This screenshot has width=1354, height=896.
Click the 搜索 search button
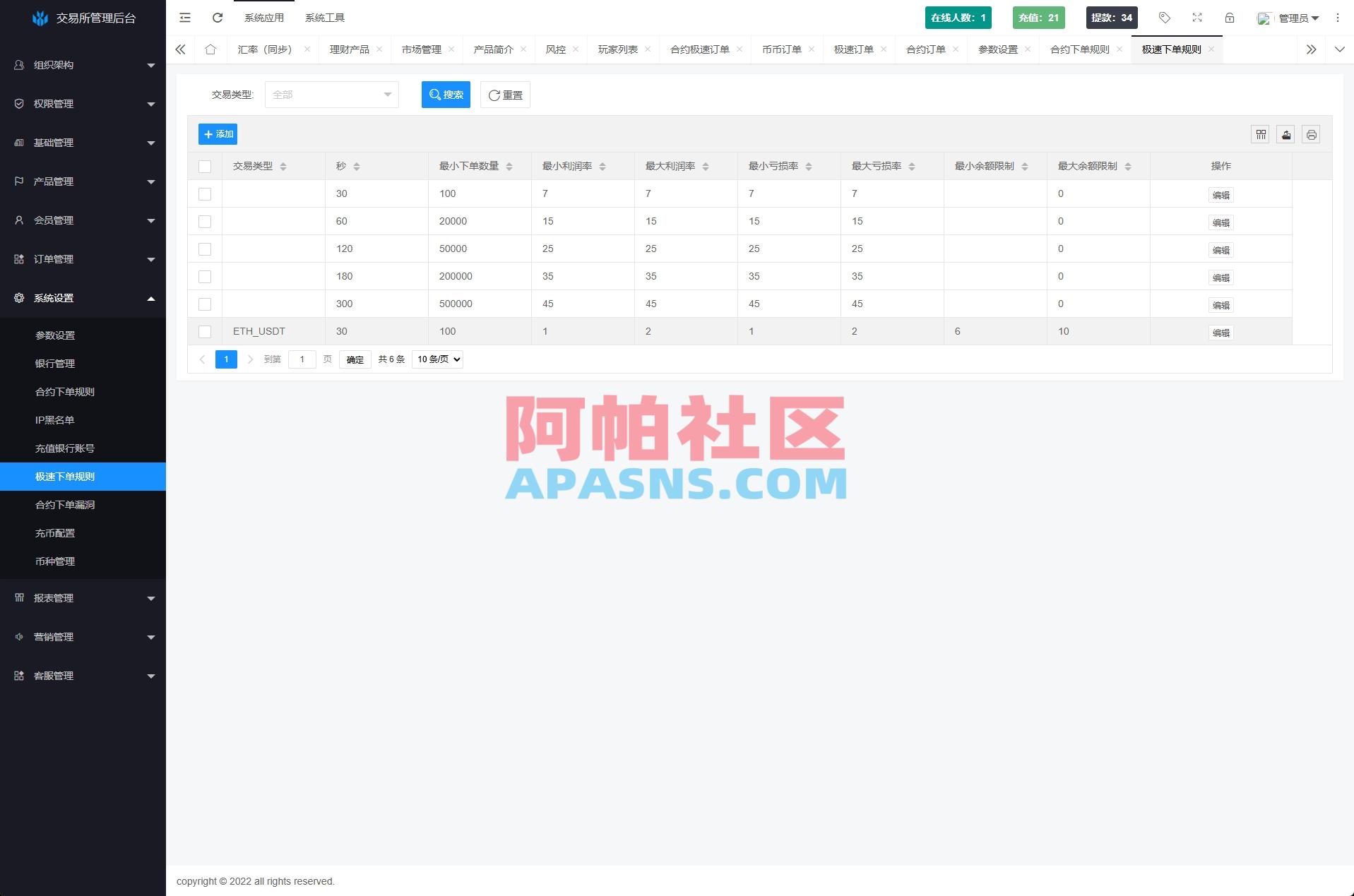click(x=446, y=94)
